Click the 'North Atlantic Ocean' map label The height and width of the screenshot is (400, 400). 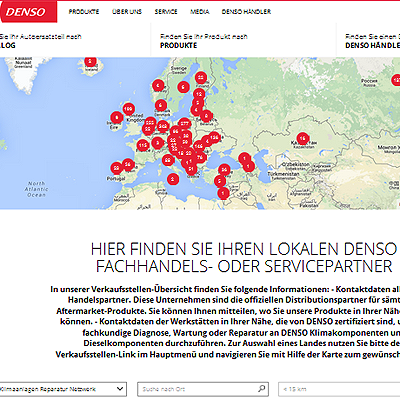(x=36, y=189)
